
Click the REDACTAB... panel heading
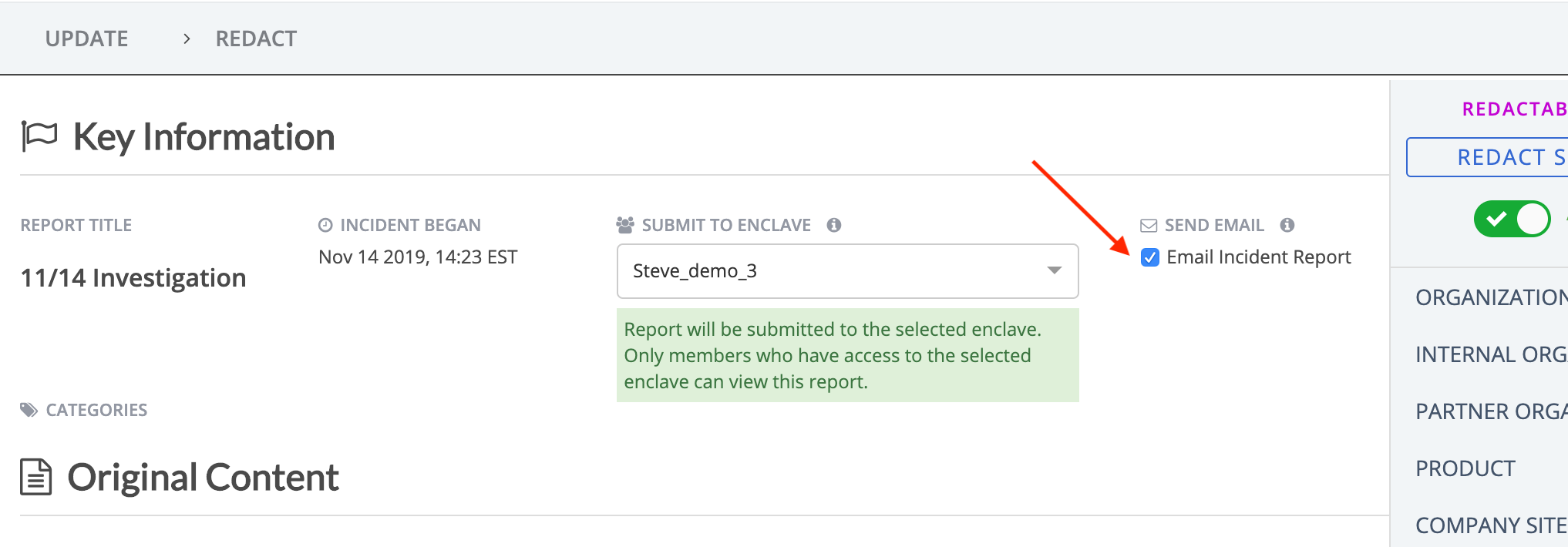pos(1515,109)
